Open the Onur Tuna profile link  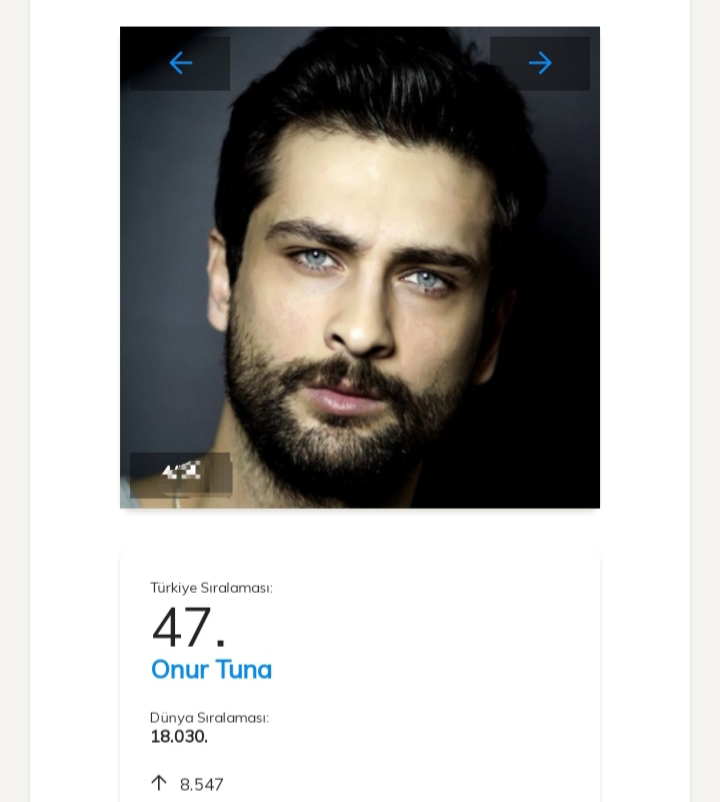tap(211, 669)
